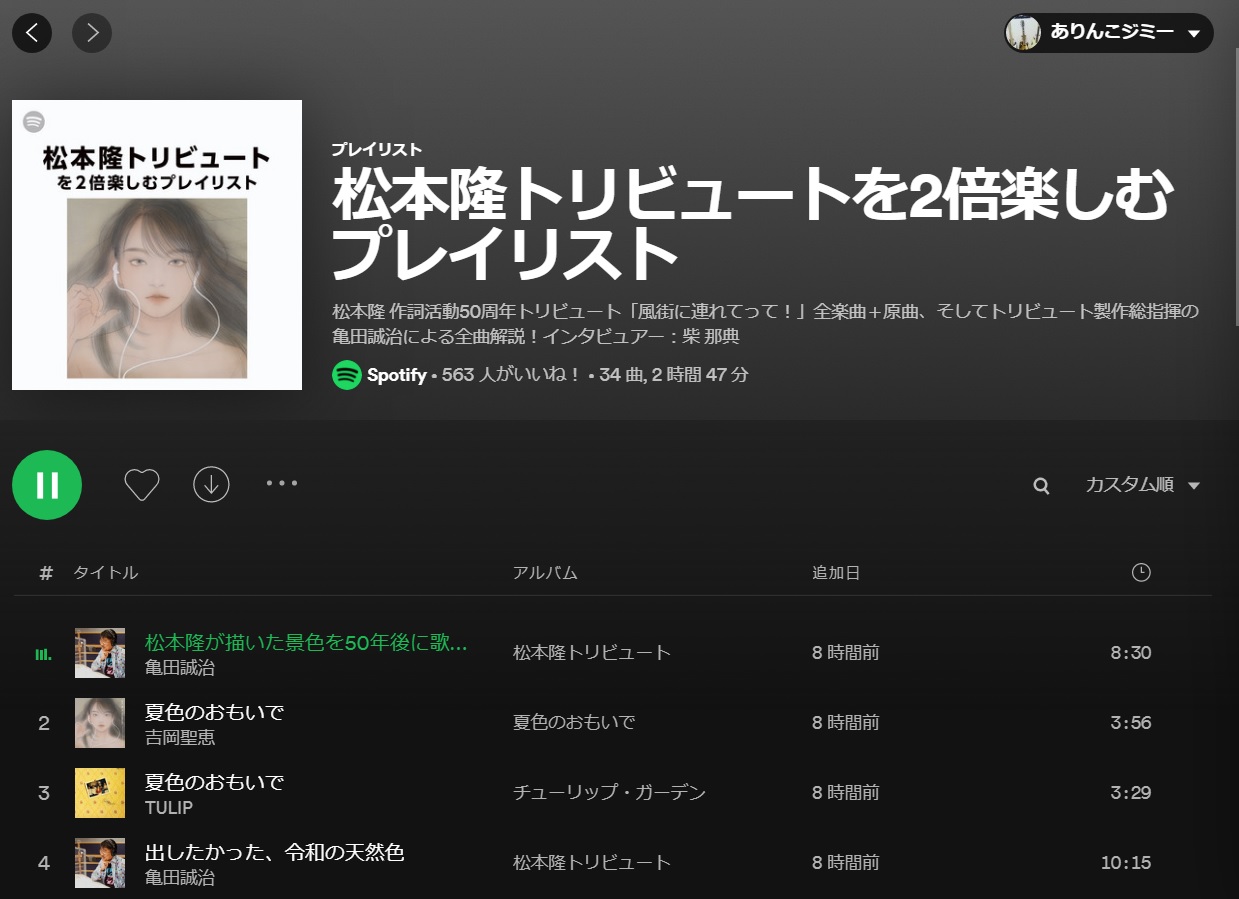Click track number 4 in the list

[x=44, y=863]
